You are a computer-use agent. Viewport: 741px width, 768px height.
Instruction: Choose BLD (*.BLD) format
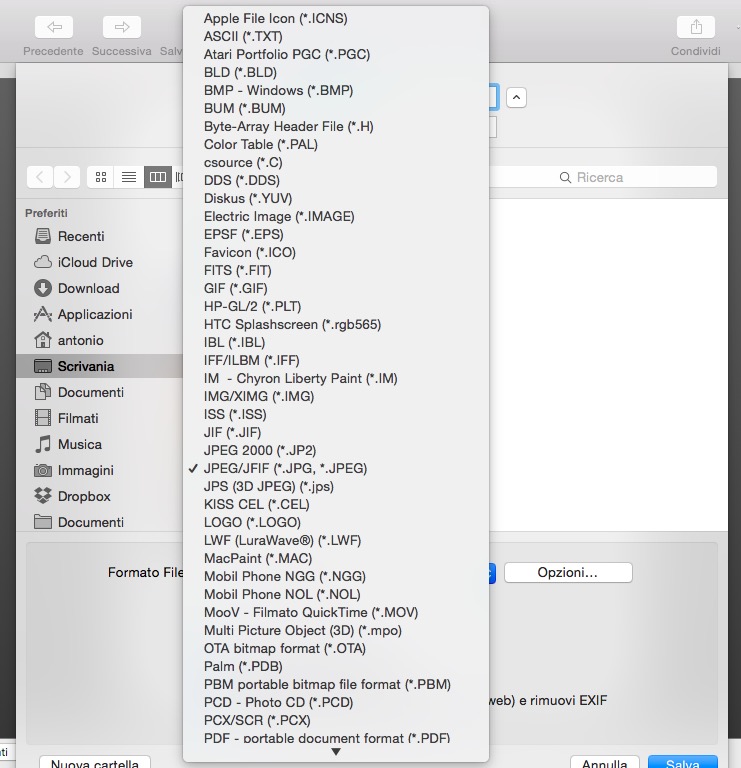336,72
